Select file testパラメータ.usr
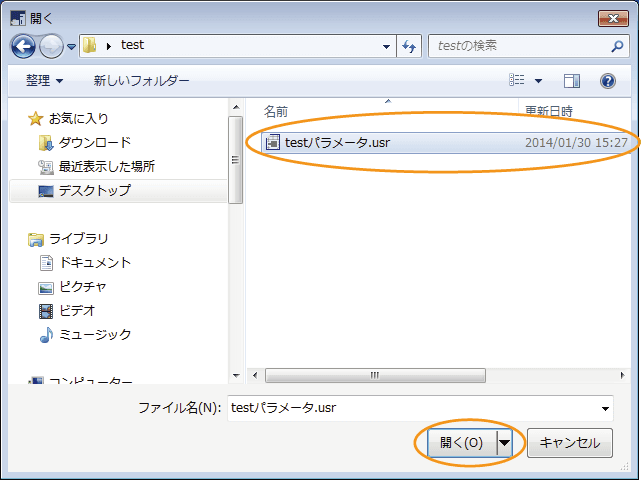Screen dimensions: 642x480 click(448, 143)
